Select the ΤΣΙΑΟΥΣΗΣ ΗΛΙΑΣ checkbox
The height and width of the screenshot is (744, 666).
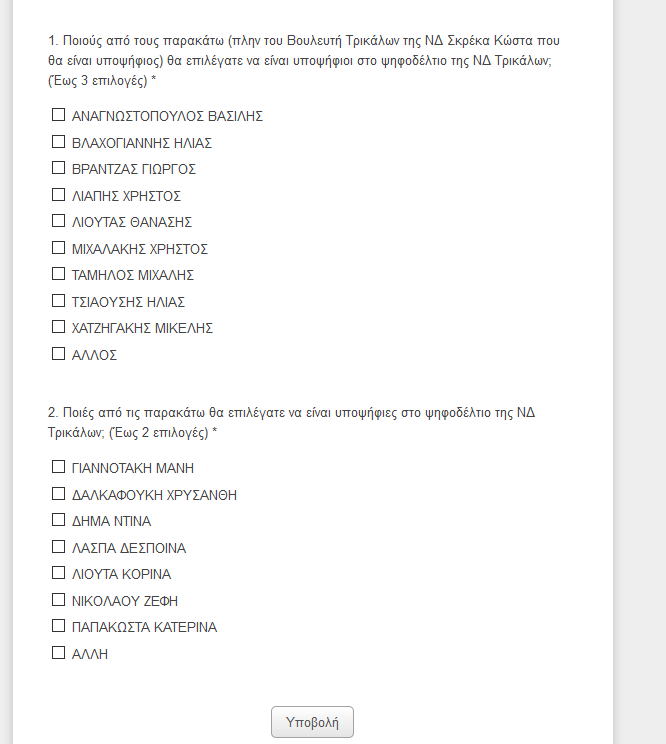[58, 302]
